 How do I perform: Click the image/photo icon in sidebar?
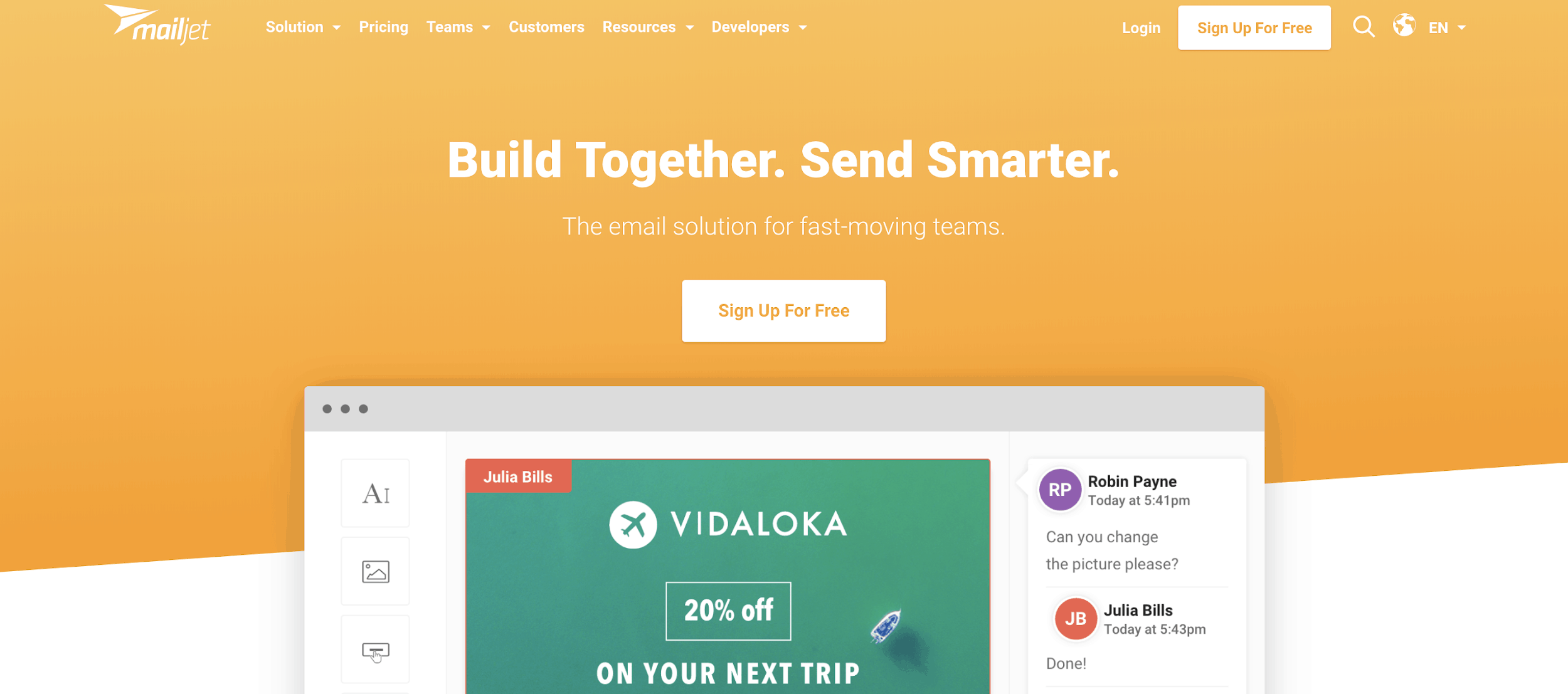[376, 572]
